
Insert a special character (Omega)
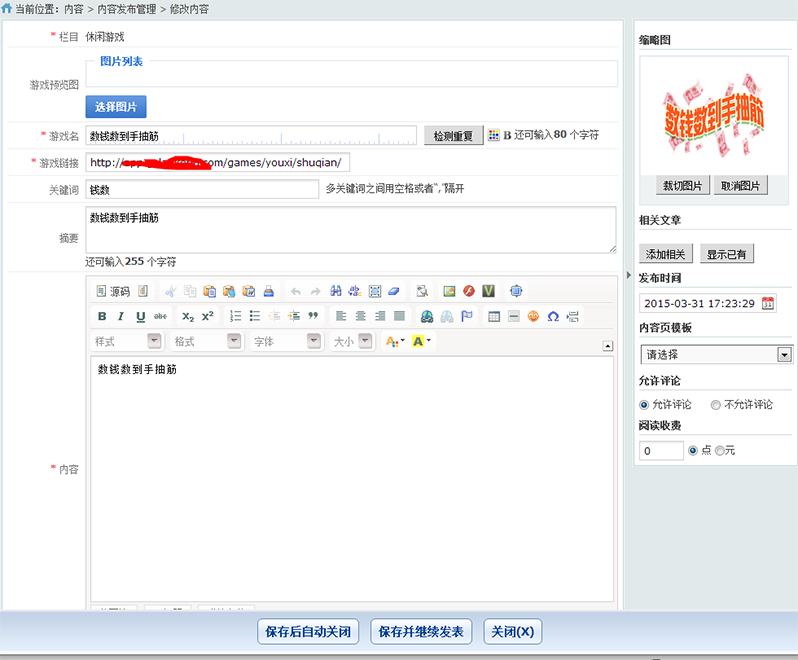553,317
